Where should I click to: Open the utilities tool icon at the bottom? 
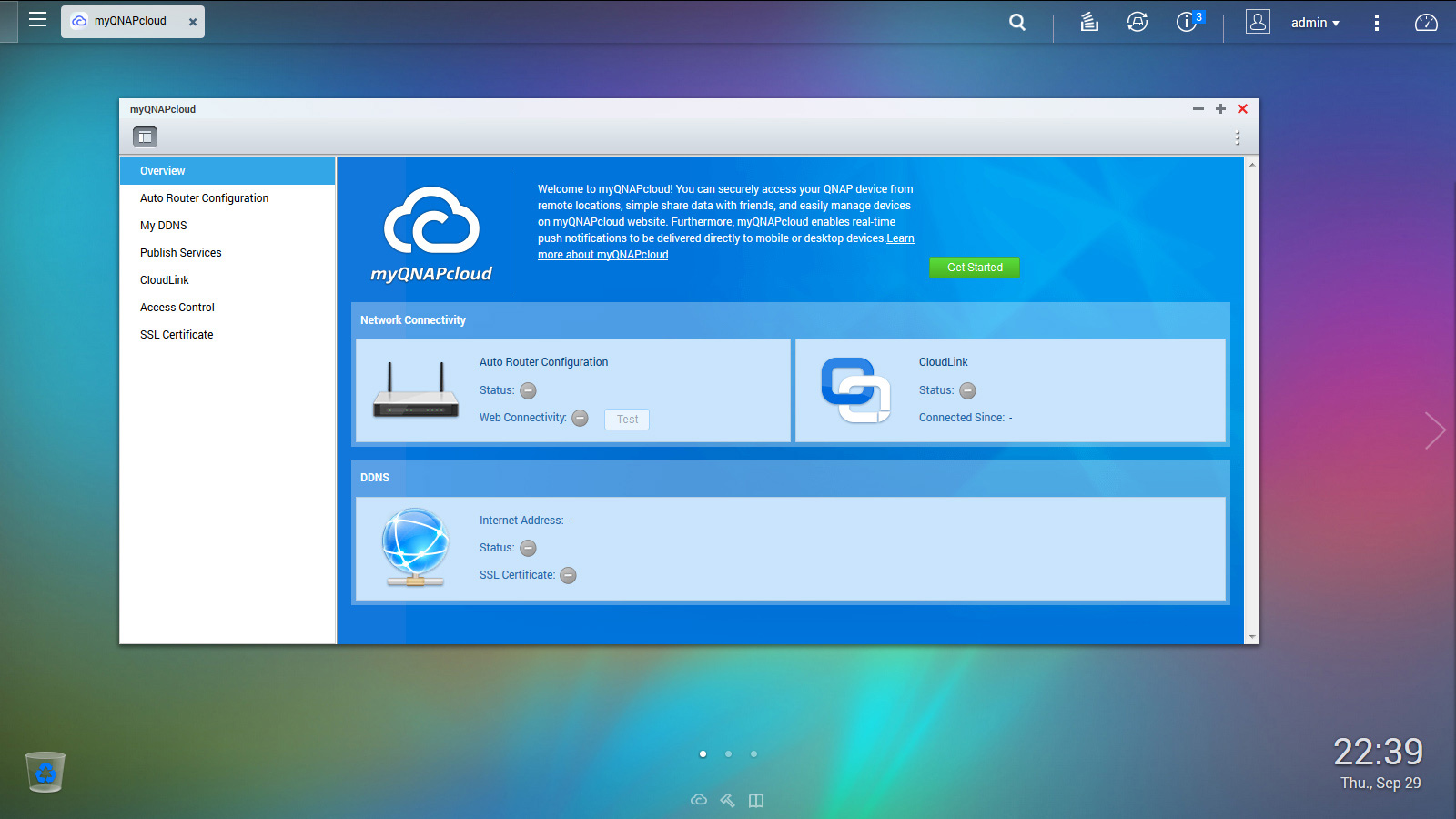727,800
